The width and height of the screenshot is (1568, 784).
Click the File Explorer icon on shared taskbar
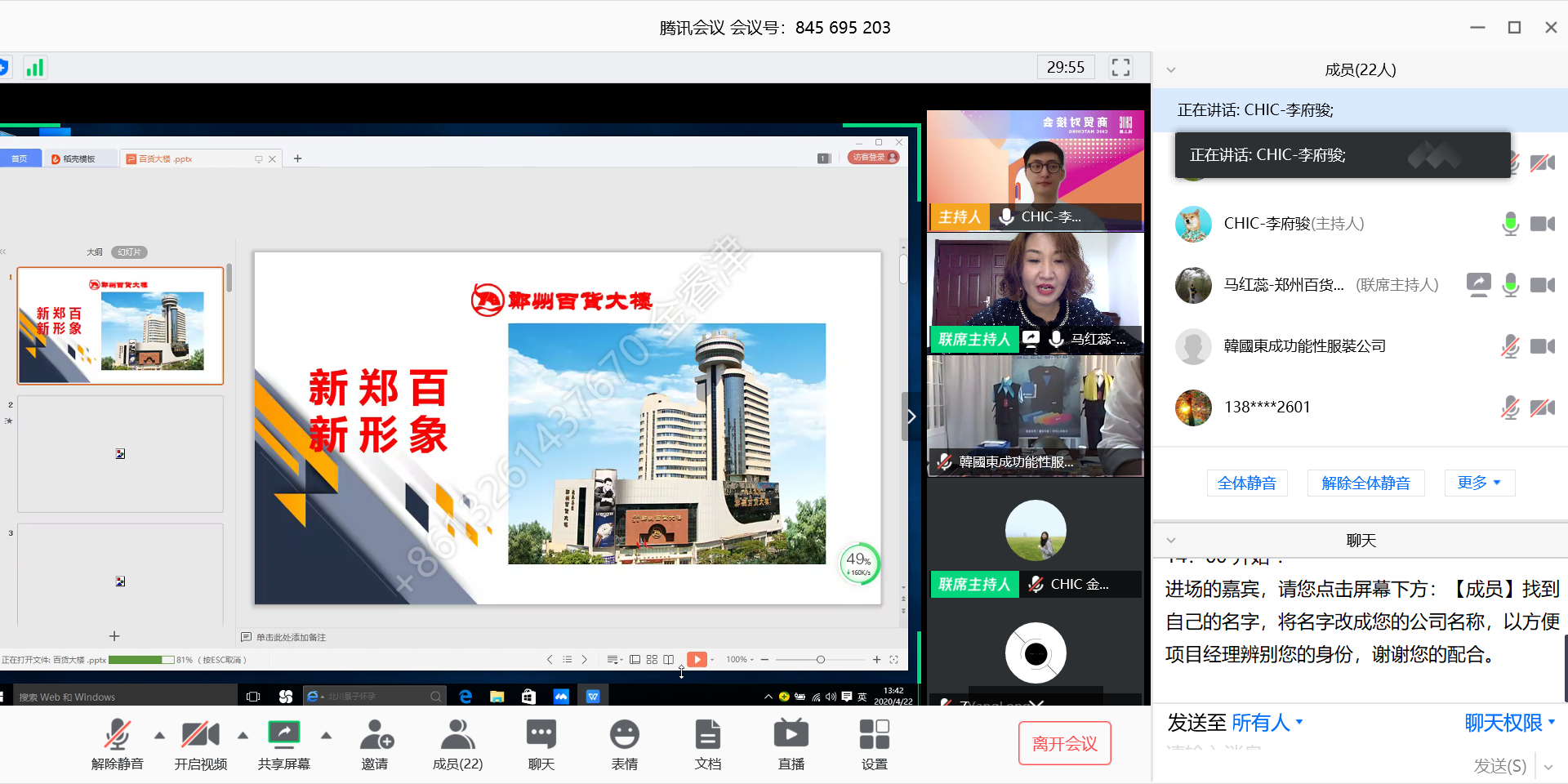point(497,696)
